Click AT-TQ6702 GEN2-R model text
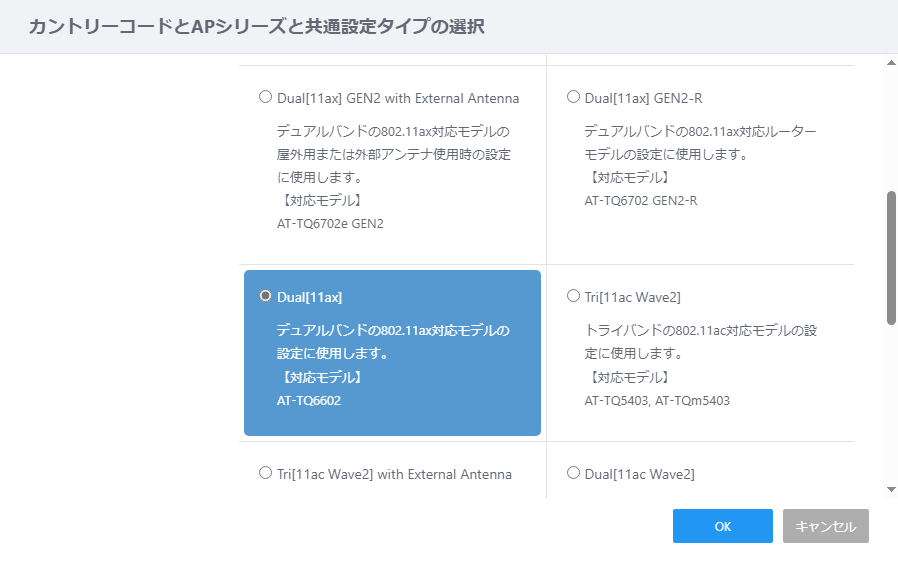This screenshot has height=567, width=898. coord(641,200)
